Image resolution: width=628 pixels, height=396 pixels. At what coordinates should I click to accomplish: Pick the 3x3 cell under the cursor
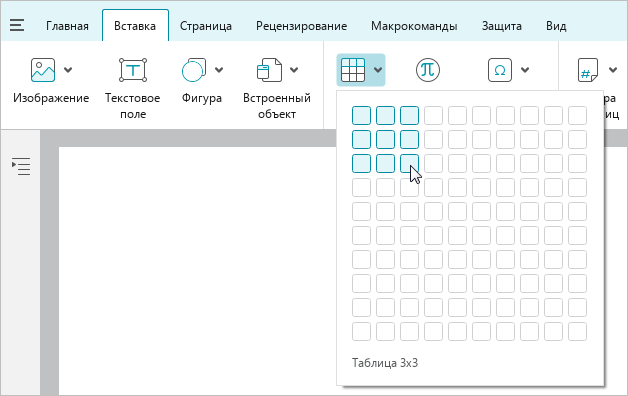[409, 163]
